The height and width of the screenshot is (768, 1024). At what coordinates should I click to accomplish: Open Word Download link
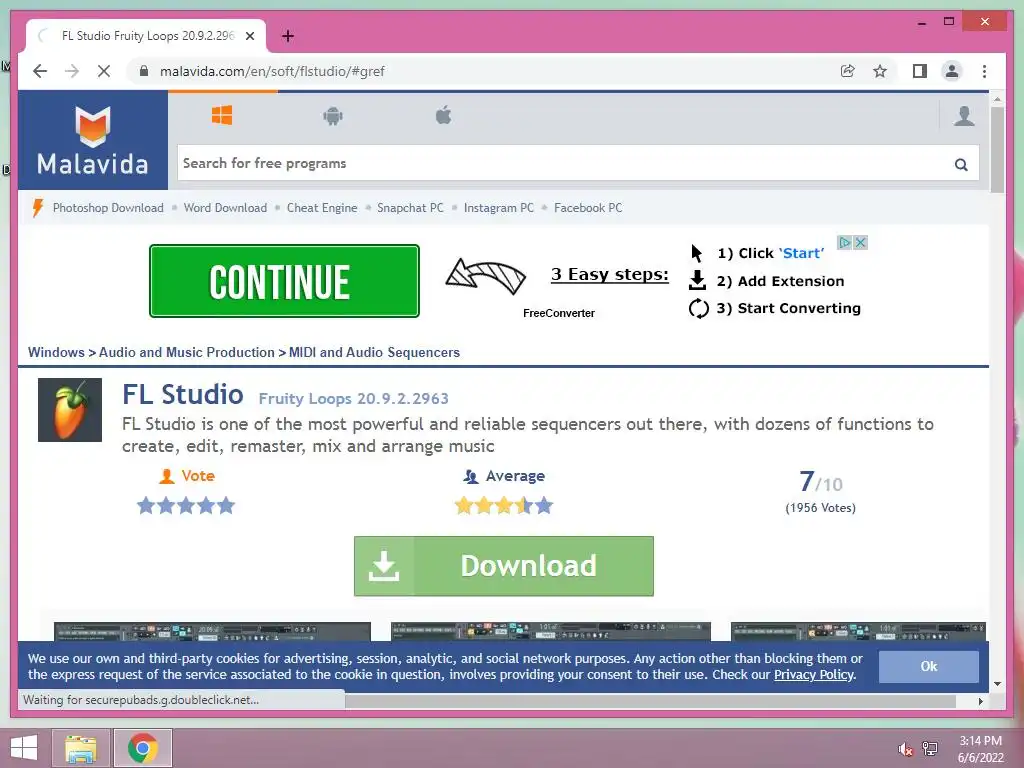pos(225,208)
